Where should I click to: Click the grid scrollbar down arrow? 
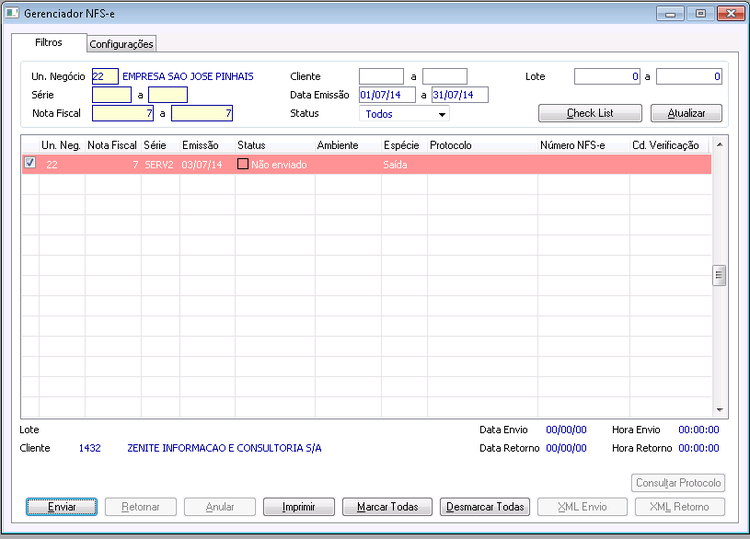click(719, 410)
